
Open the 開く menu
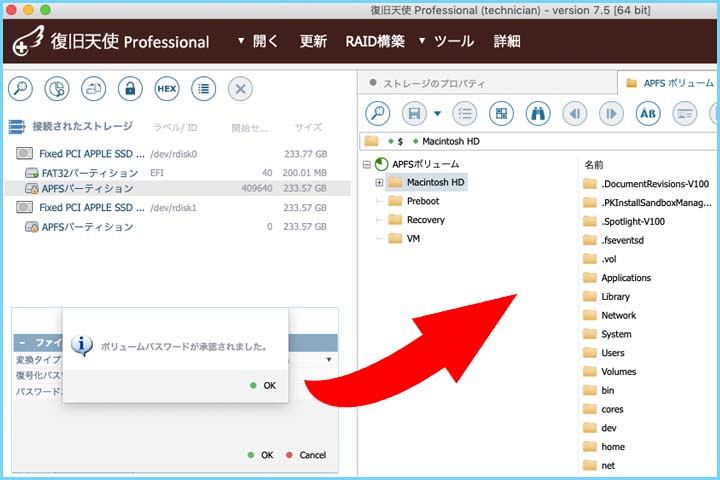tap(258, 41)
